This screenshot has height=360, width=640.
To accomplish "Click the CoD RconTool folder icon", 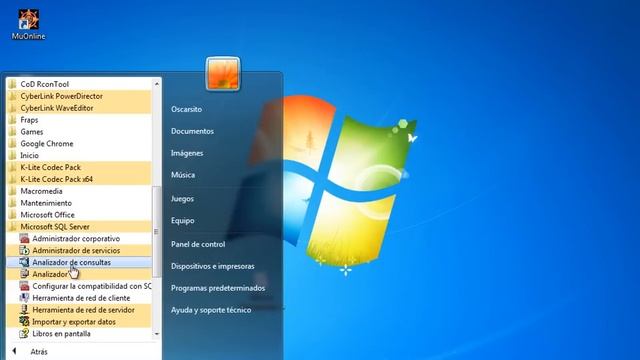I will [x=12, y=84].
